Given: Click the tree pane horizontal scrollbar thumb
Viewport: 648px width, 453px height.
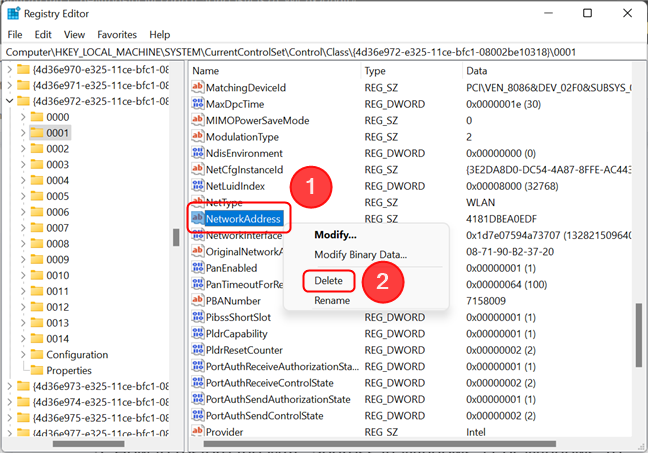Looking at the screenshot, I should click(x=88, y=444).
